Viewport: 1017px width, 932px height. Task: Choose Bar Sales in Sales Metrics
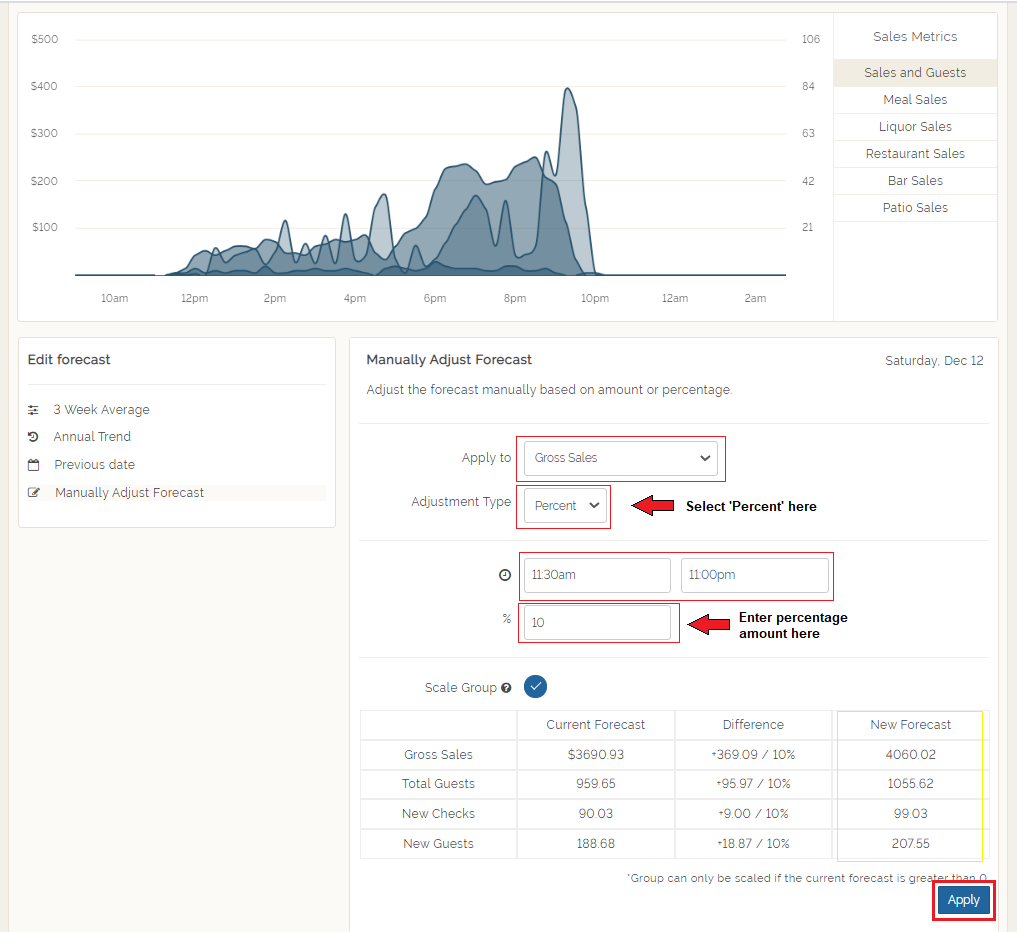915,181
